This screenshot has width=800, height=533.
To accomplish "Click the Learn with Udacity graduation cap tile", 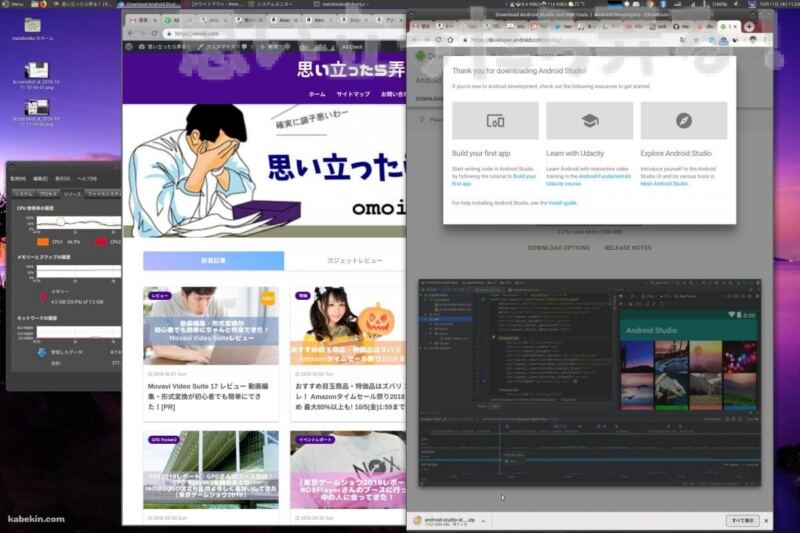I will point(589,120).
